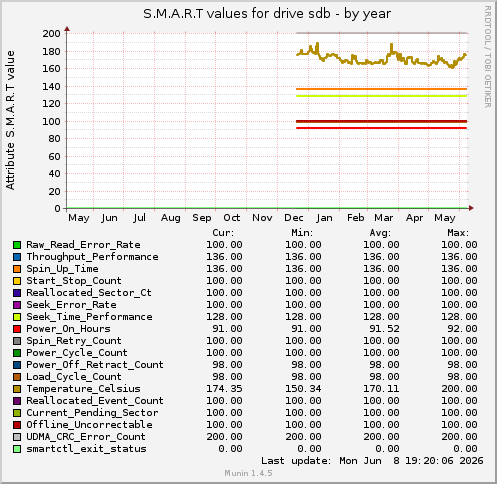Viewport: 497px width, 484px height.
Task: Click the Spin_Up_Time label
Action: click(62, 269)
